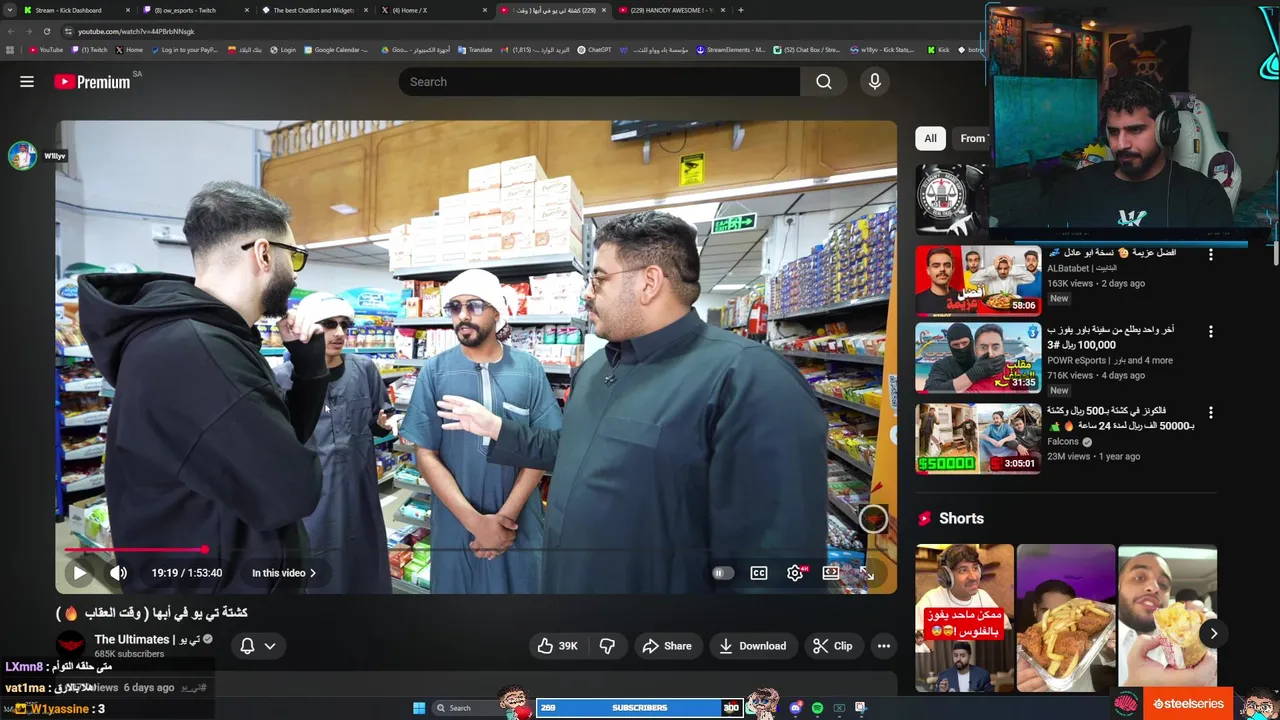Screen dimensions: 1280x720
Task: Click the Shorts section logo icon
Action: coord(924,518)
